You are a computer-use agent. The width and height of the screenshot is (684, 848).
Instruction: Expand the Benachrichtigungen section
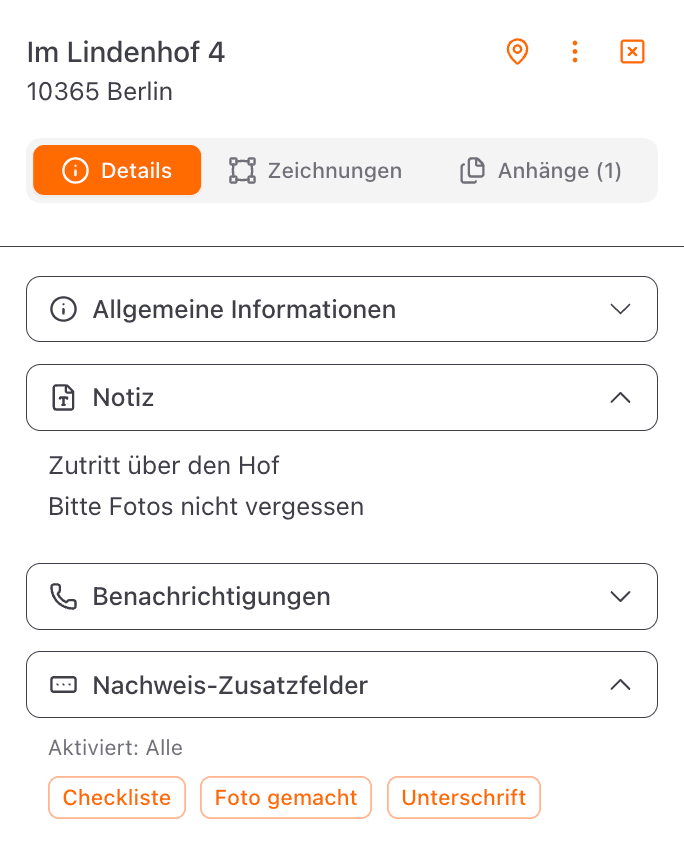click(621, 596)
